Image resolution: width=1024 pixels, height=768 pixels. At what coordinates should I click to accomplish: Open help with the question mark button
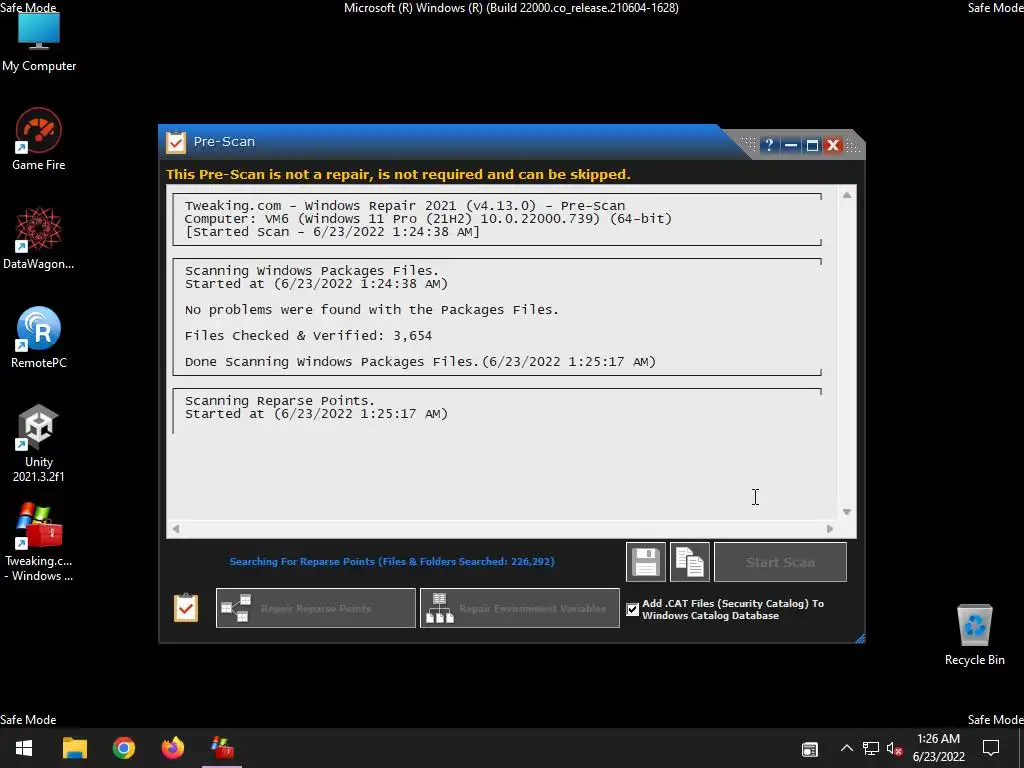click(769, 145)
